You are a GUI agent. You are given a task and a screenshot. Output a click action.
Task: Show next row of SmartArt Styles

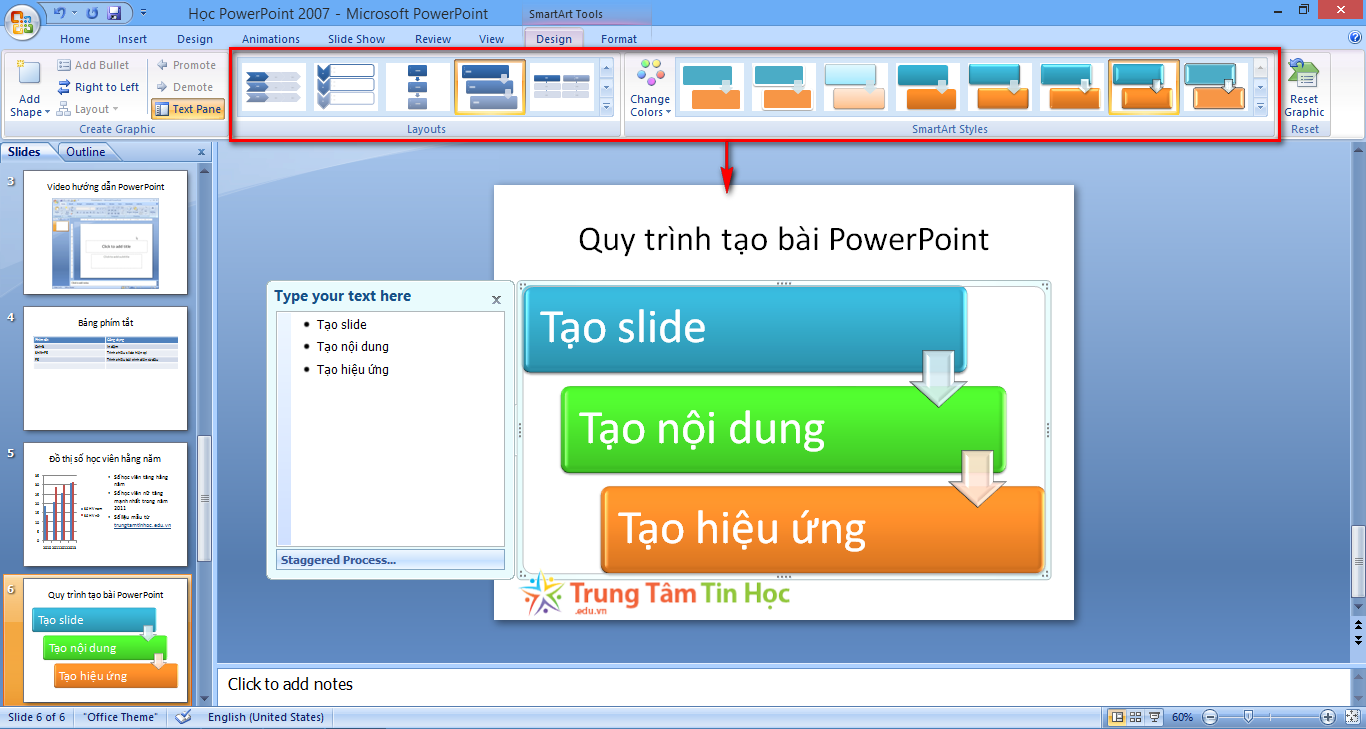click(1260, 87)
